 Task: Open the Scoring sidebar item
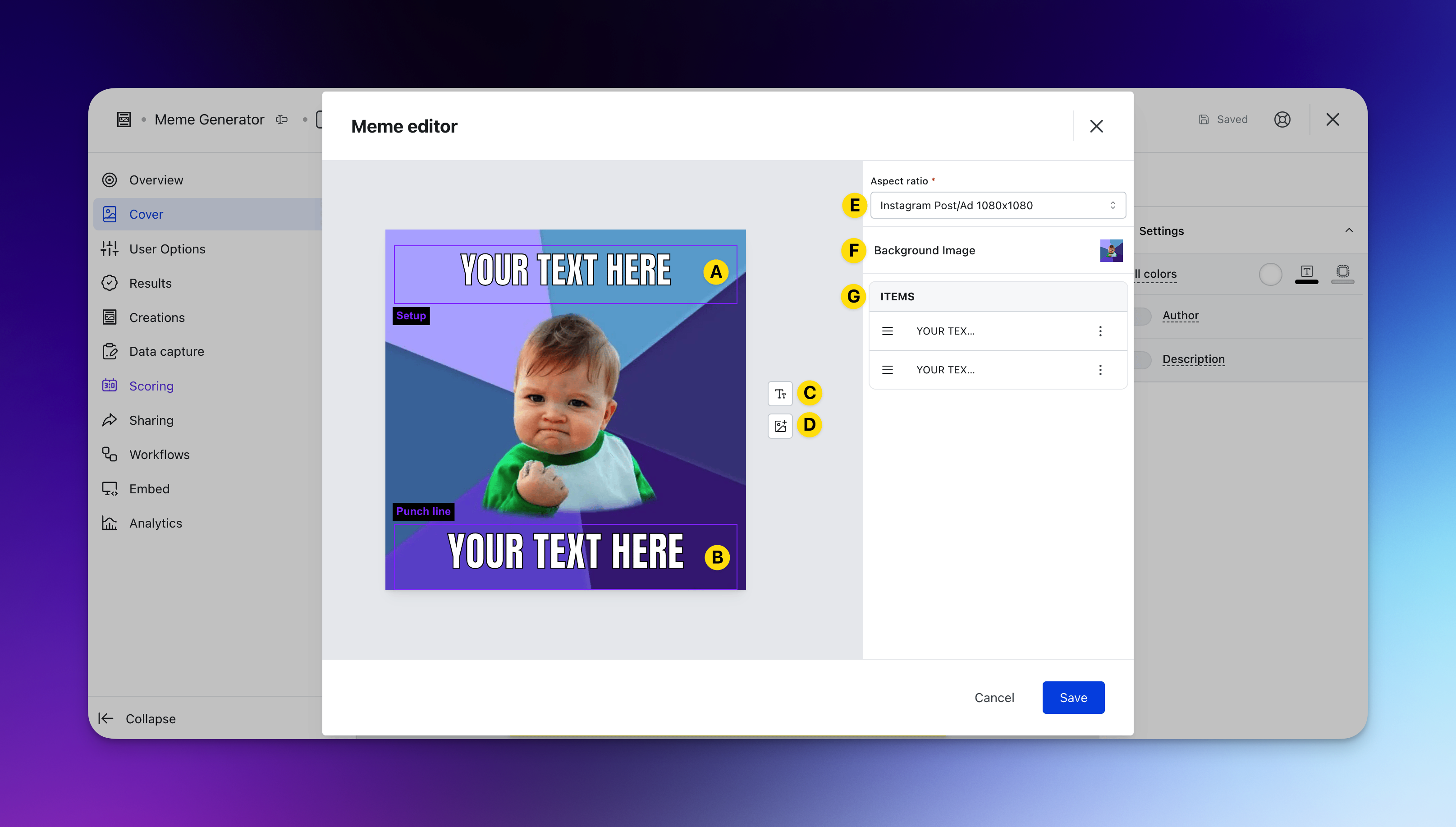pos(151,386)
